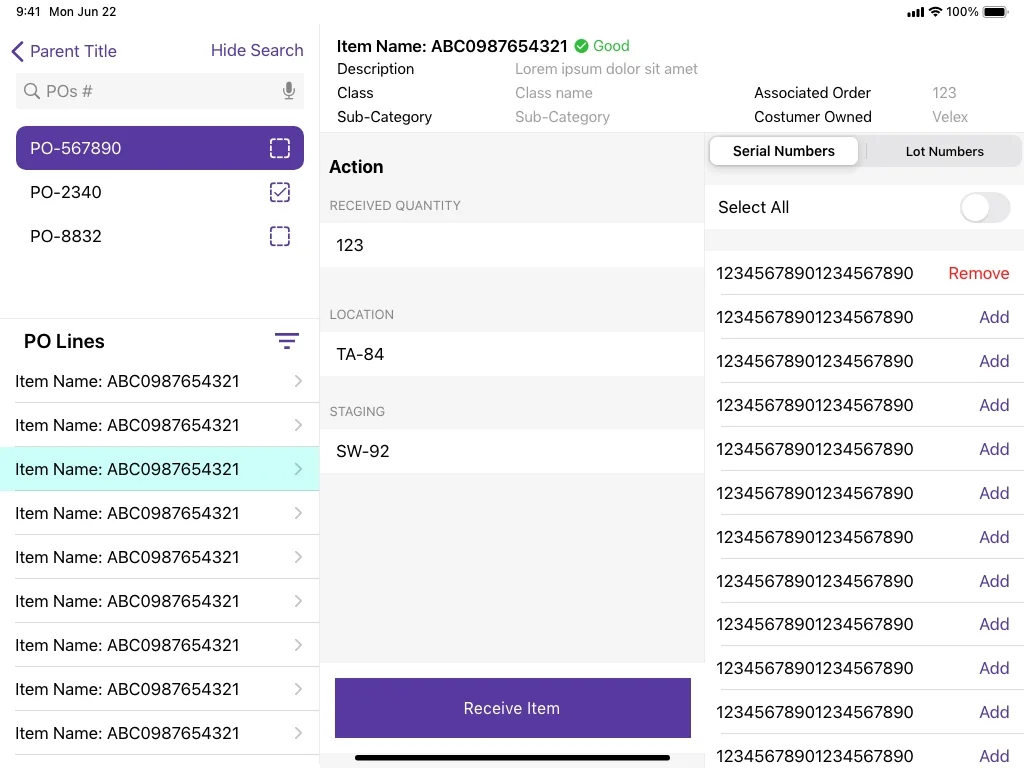
Task: Toggle the Select All switch
Action: pyautogui.click(x=985, y=208)
